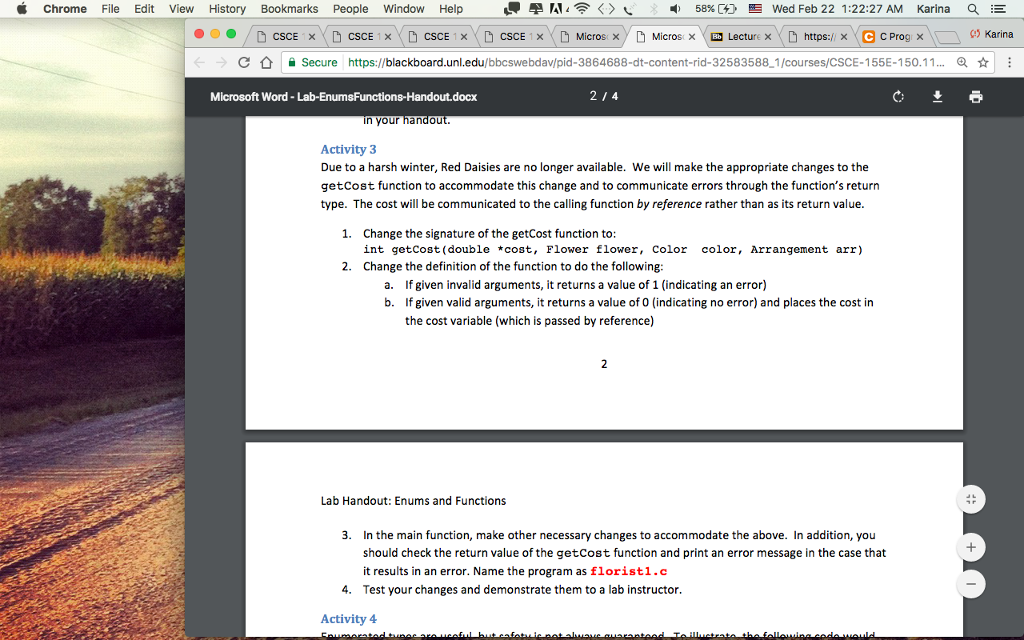Viewport: 1024px width, 640px height.
Task: Open the History menu
Action: (227, 9)
